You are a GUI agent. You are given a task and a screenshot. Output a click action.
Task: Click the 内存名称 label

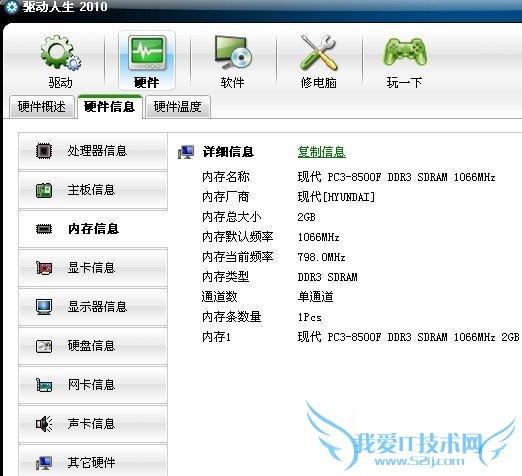tap(226, 177)
